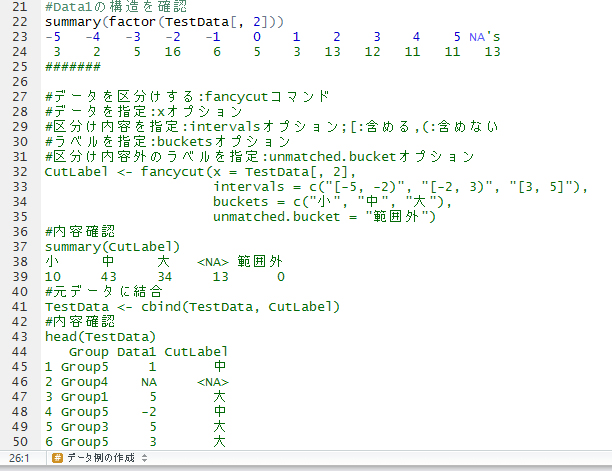Place cursor on summary(CutLabel) line

pos(112,247)
